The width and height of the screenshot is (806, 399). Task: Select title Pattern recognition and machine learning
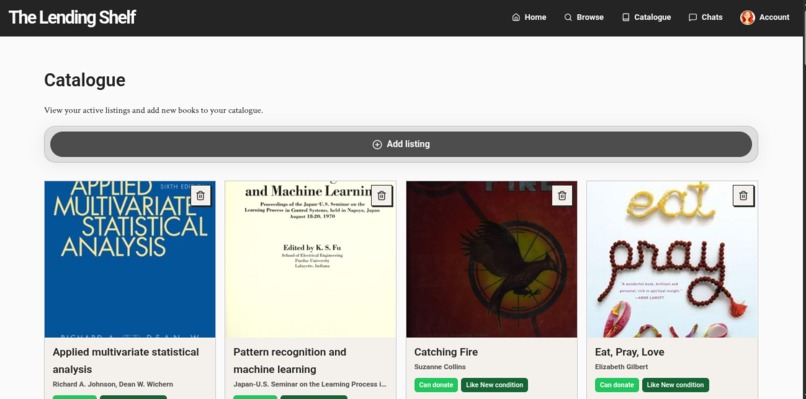289,360
